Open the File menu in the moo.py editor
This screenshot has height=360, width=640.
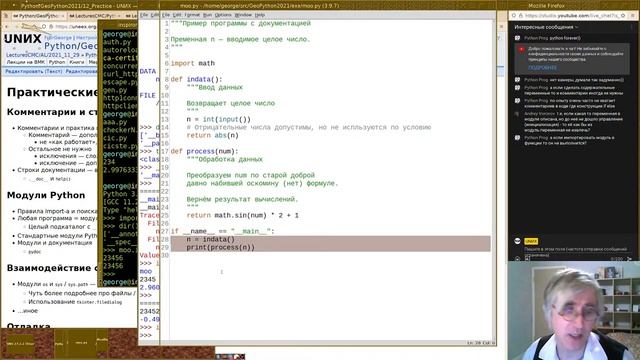pyautogui.click(x=166, y=15)
